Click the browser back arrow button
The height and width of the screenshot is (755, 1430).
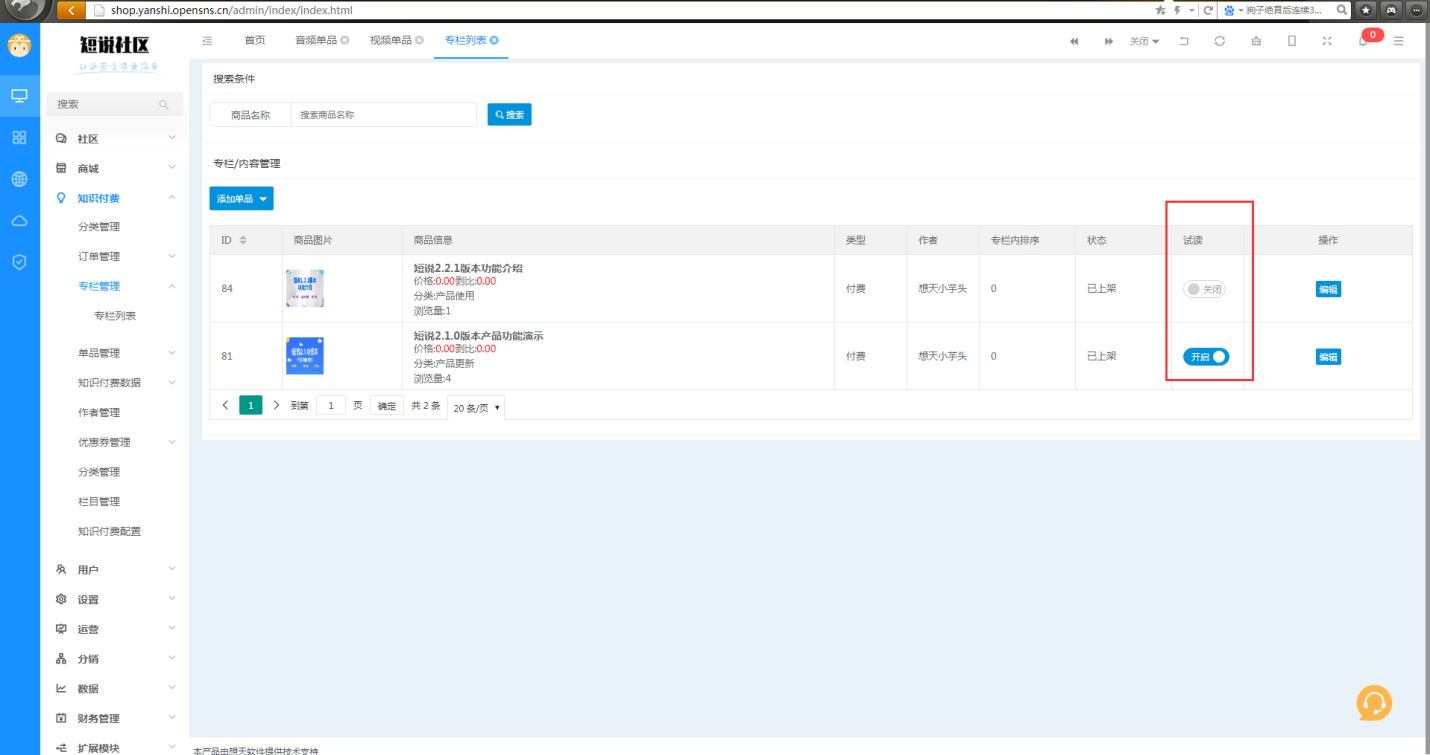(71, 10)
